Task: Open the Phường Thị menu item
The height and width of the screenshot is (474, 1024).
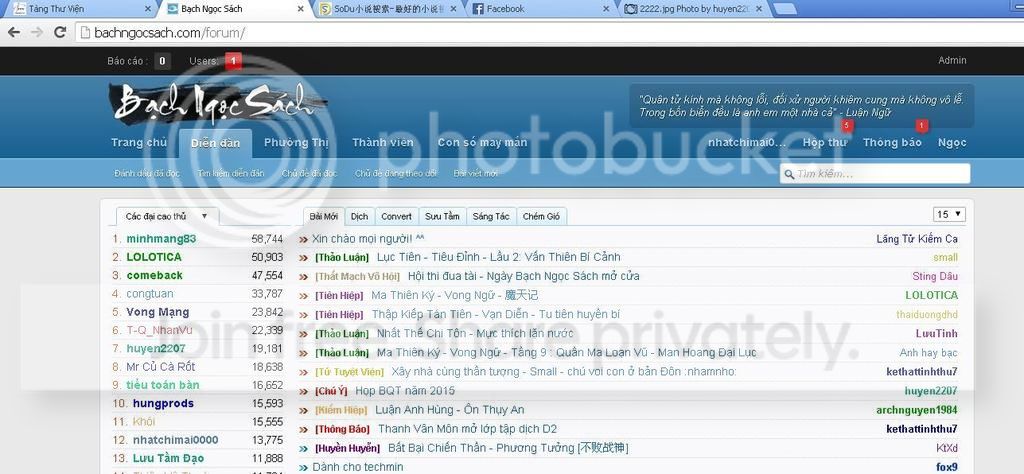Action: 296,143
